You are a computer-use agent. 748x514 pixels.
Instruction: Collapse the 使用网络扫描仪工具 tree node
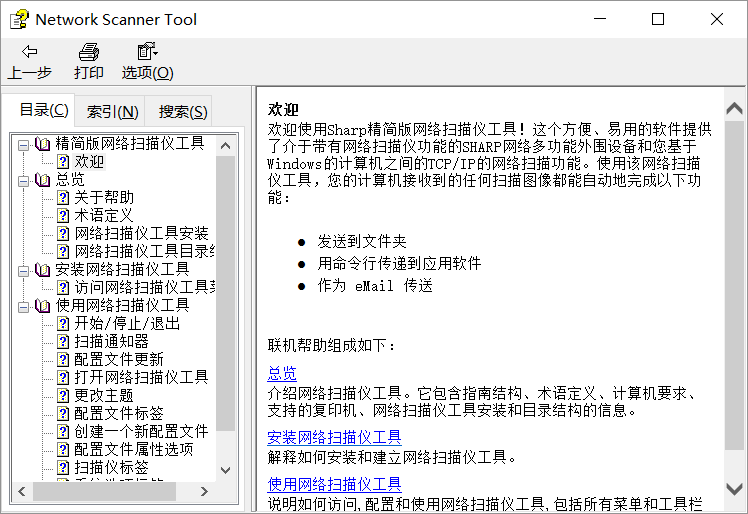(x=23, y=306)
